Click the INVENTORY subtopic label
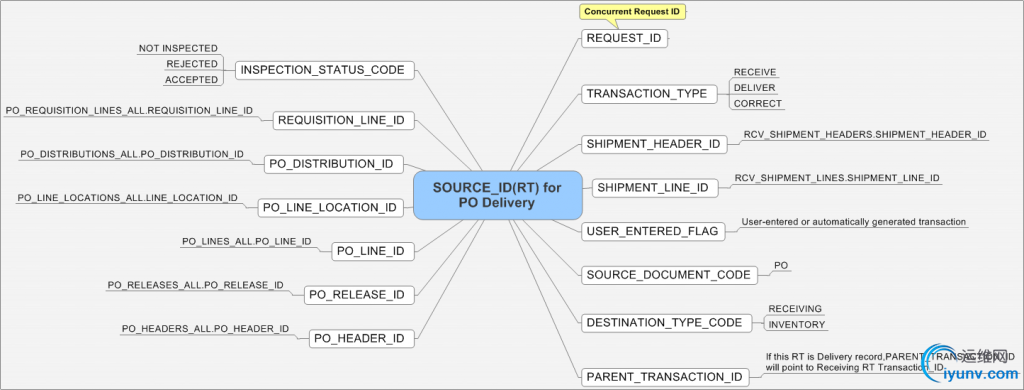Image resolution: width=1024 pixels, height=390 pixels. coord(796,325)
